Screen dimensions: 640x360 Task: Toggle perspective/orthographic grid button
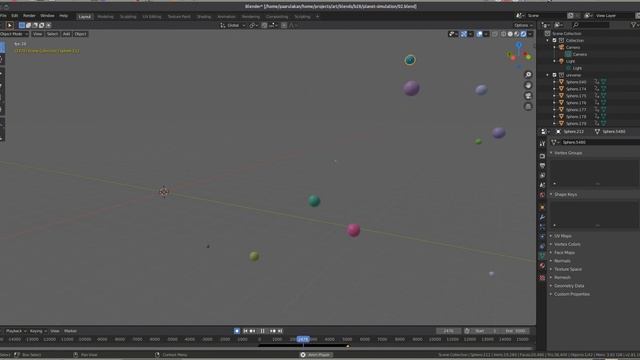point(528,107)
